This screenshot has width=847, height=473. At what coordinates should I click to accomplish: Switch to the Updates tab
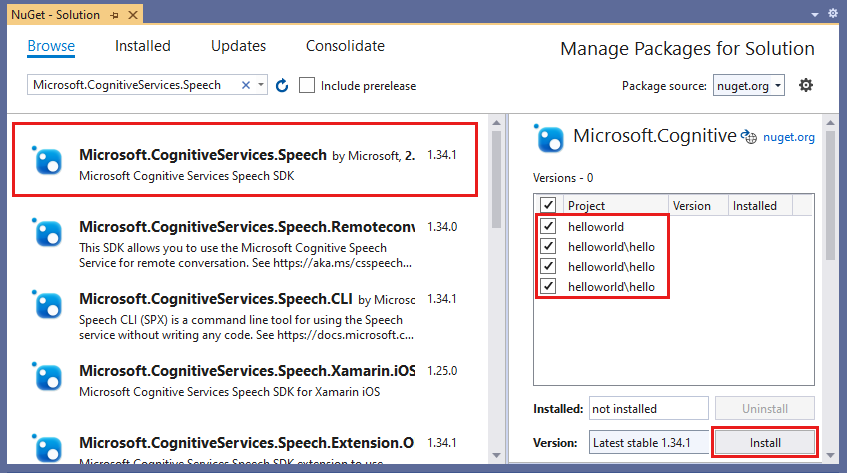[x=238, y=46]
